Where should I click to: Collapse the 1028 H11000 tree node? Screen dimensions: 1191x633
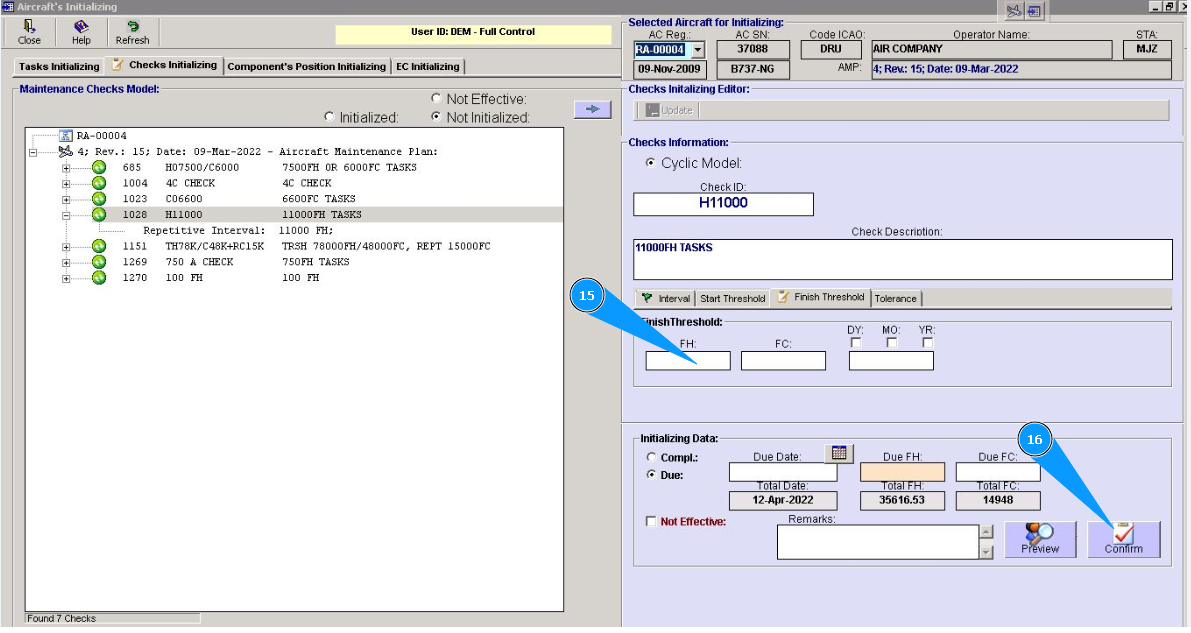pos(67,215)
